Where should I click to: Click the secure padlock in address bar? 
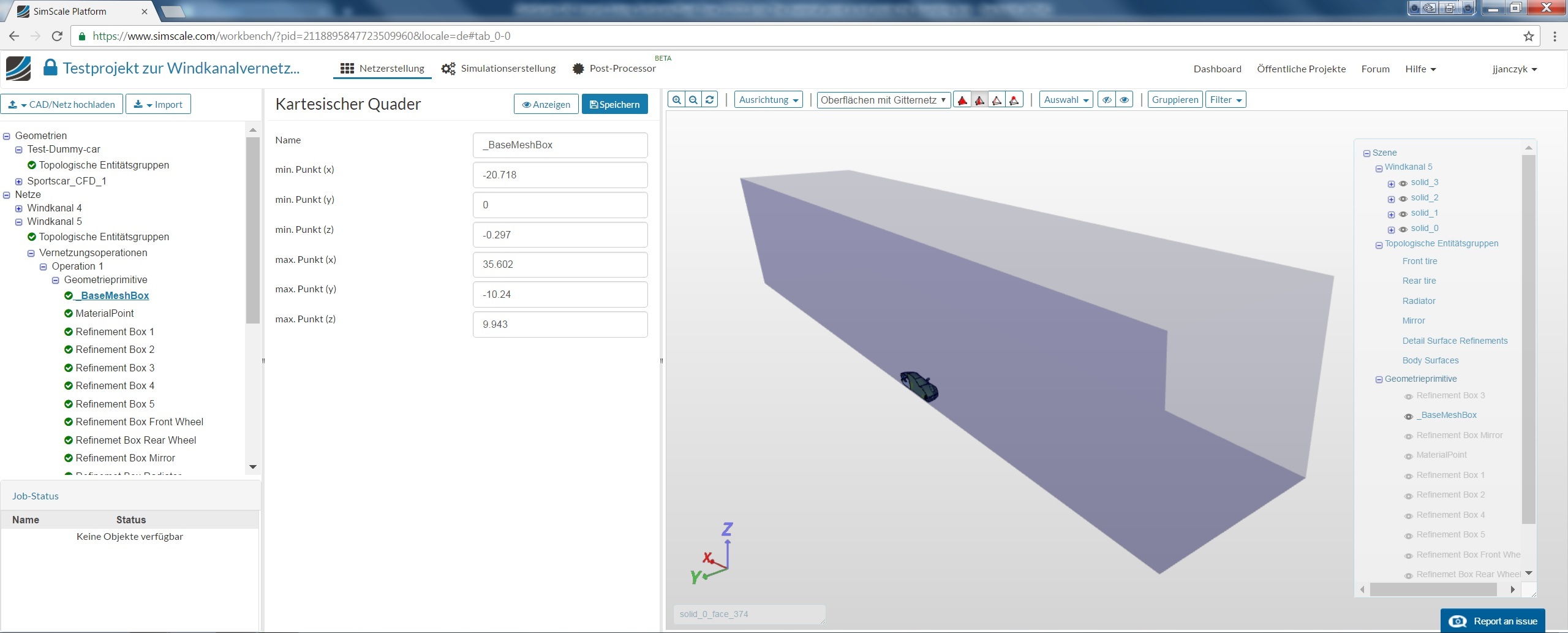click(81, 36)
